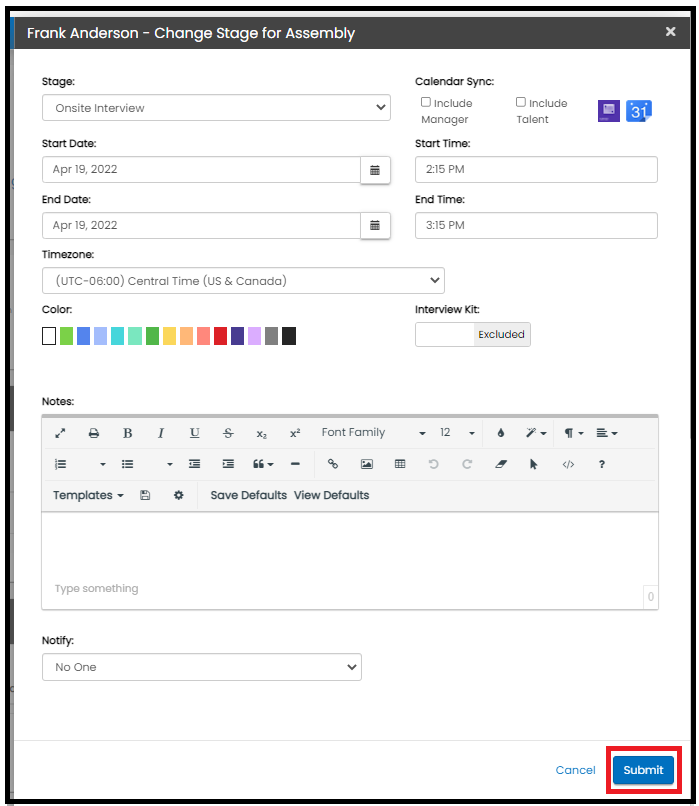Enable the Include Manager checkbox
Viewport: 699px width, 806px height.
tap(426, 102)
